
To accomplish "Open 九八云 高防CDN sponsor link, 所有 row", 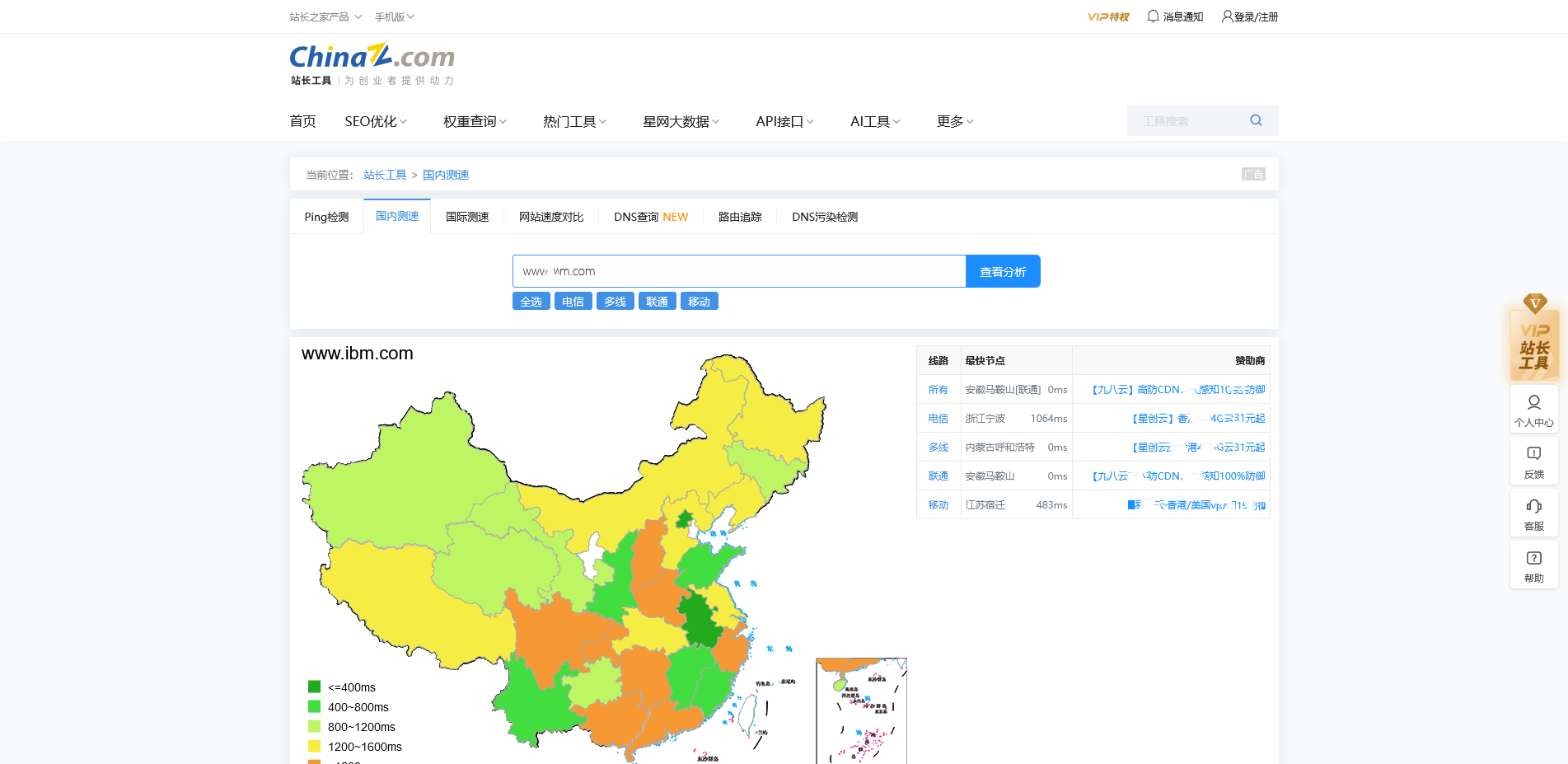I will coord(1178,390).
